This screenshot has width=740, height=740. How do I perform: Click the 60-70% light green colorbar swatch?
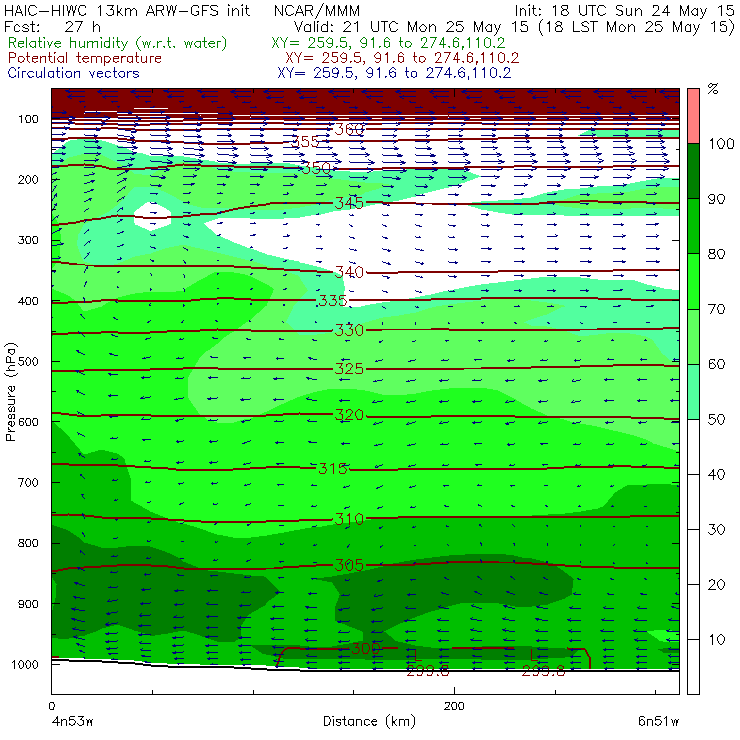693,336
